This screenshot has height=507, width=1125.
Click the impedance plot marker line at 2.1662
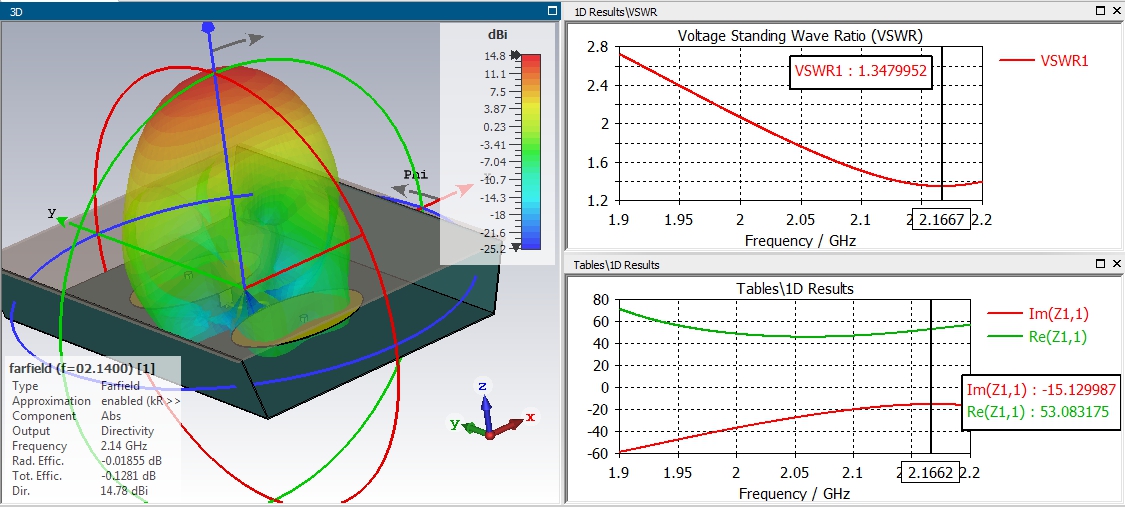tap(931, 377)
